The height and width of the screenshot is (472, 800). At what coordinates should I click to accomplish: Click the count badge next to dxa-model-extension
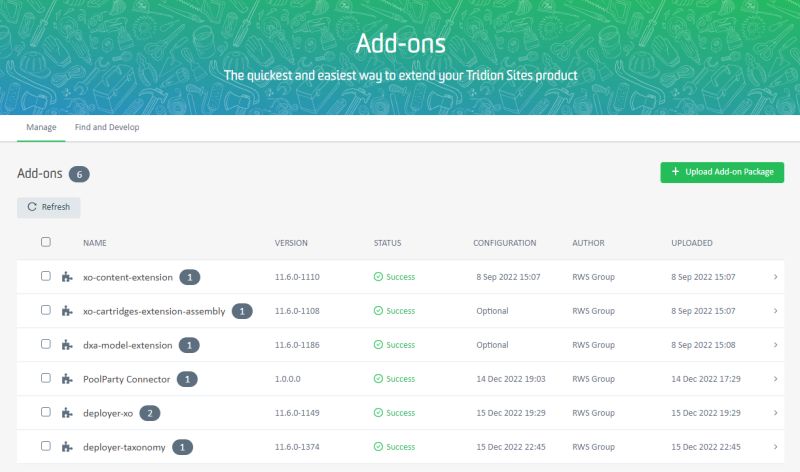pos(189,345)
